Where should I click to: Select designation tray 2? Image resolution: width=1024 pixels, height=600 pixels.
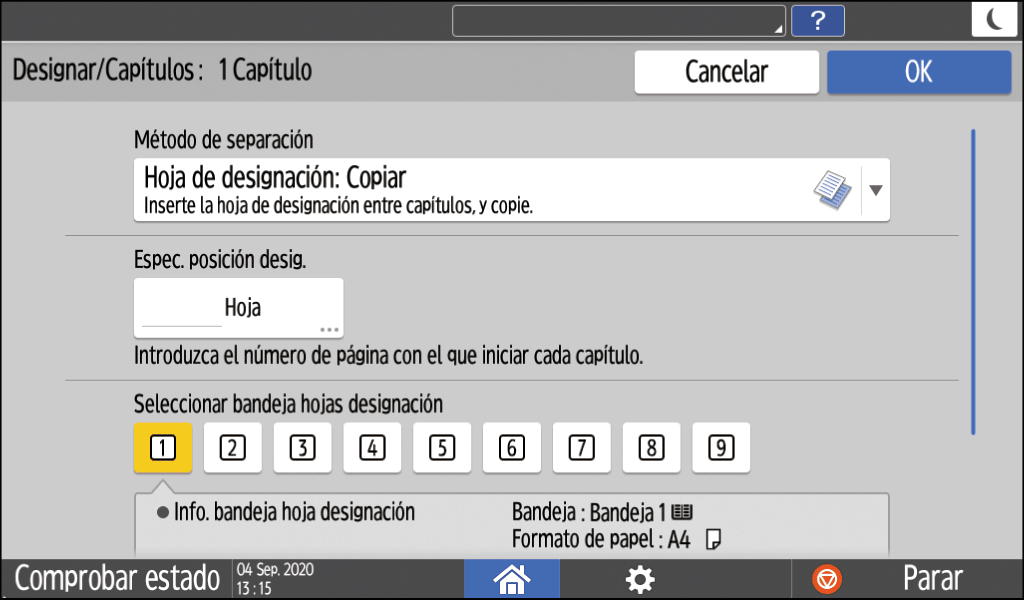tap(233, 448)
